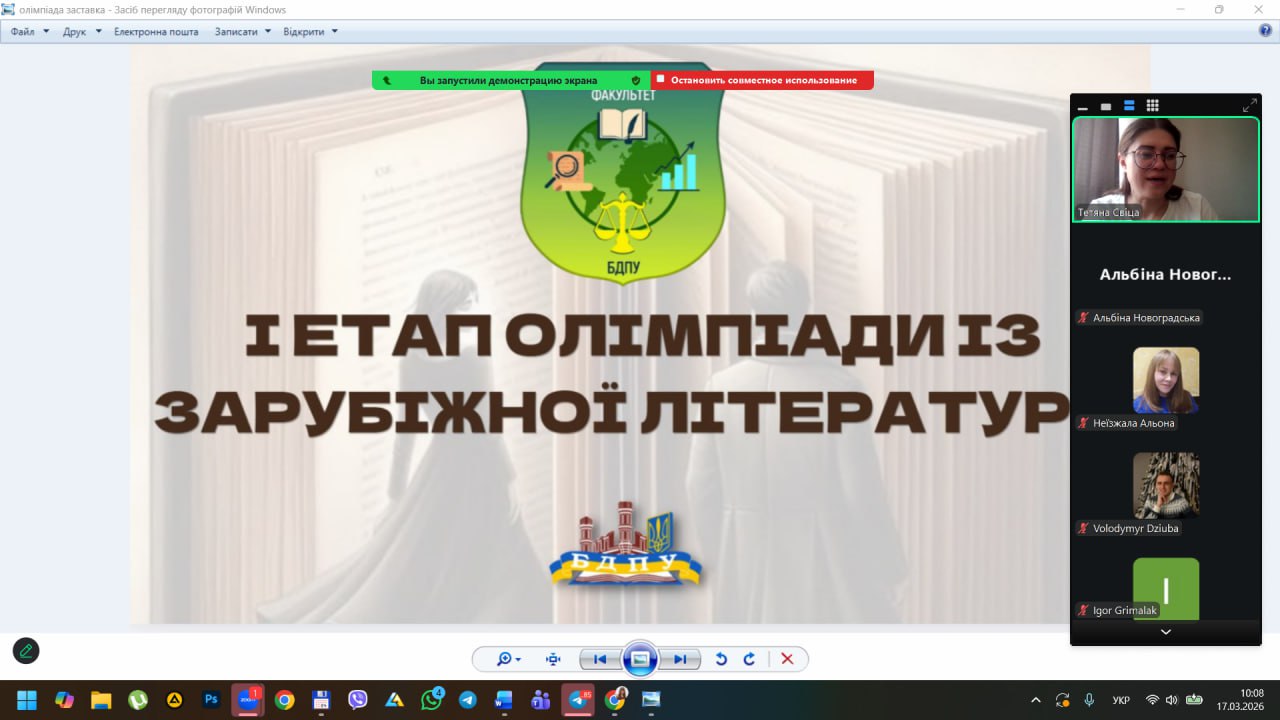Click the actual size fit icon
1280x720 pixels.
[553, 659]
